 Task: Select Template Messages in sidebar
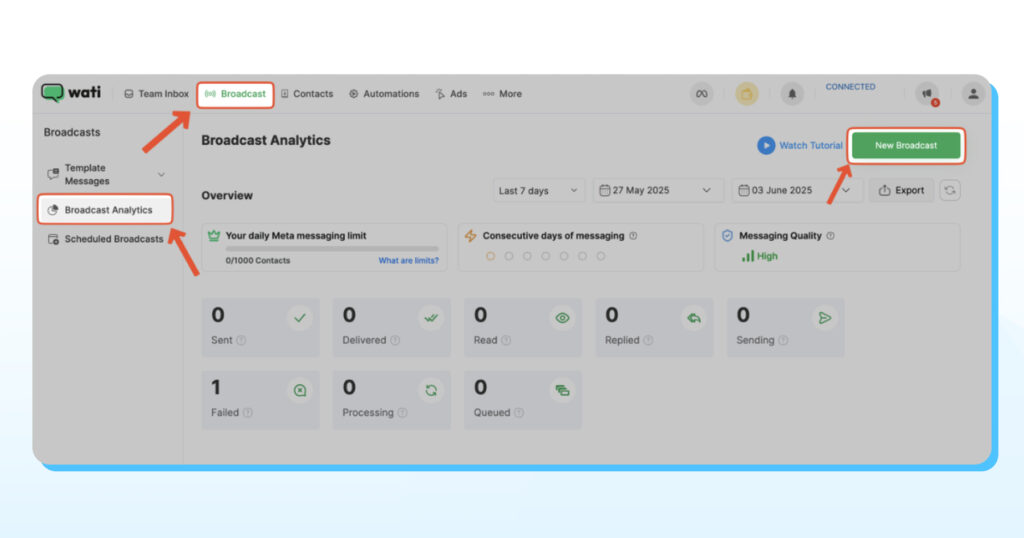(87, 174)
